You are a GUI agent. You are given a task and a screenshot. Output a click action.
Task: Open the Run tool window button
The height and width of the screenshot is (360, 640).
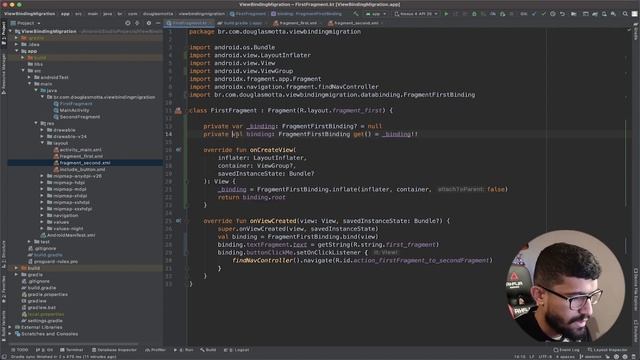[x=184, y=350]
